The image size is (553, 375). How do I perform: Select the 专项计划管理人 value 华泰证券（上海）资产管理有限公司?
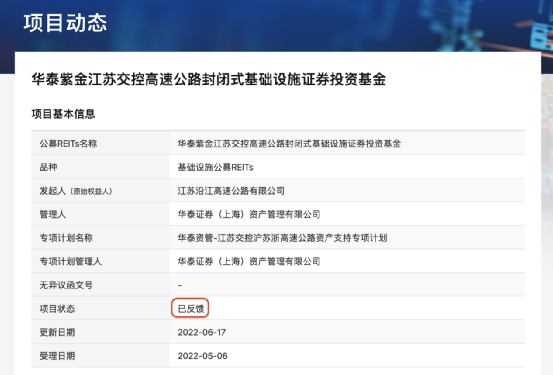click(249, 261)
